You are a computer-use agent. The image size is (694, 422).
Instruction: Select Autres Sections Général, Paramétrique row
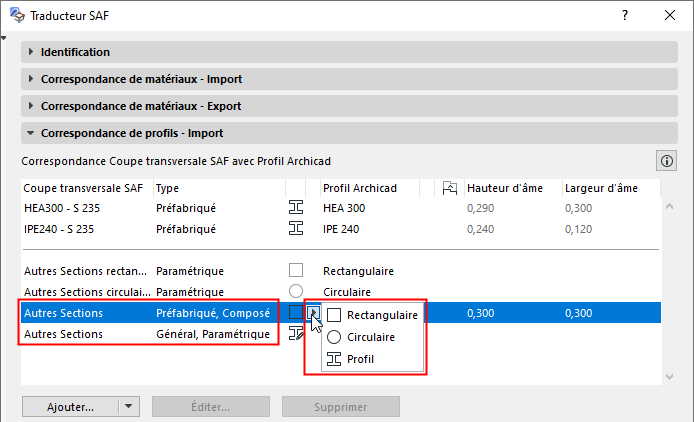(341, 334)
